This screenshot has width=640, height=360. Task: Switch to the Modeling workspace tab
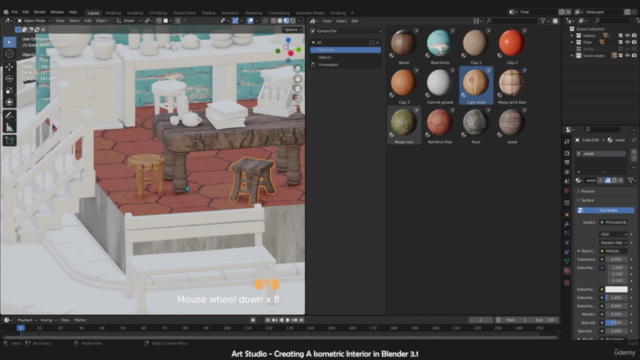113,13
